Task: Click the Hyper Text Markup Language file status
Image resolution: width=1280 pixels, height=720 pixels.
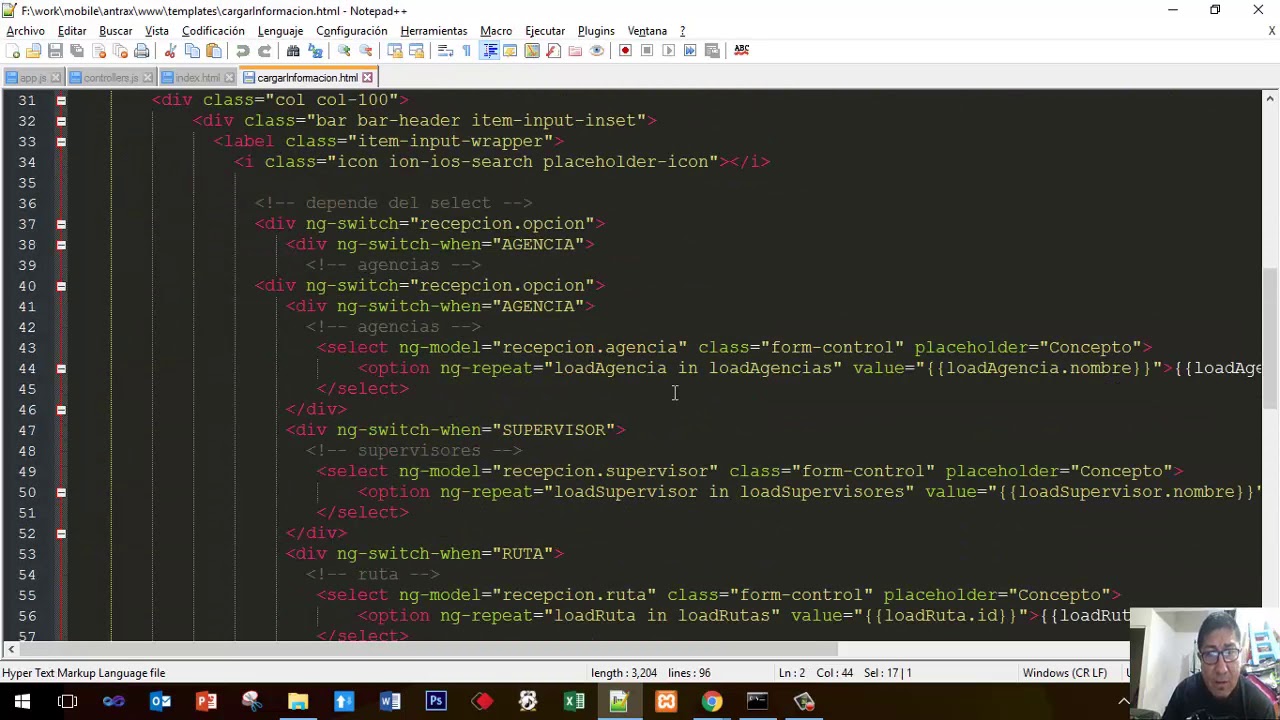Action: pyautogui.click(x=84, y=673)
